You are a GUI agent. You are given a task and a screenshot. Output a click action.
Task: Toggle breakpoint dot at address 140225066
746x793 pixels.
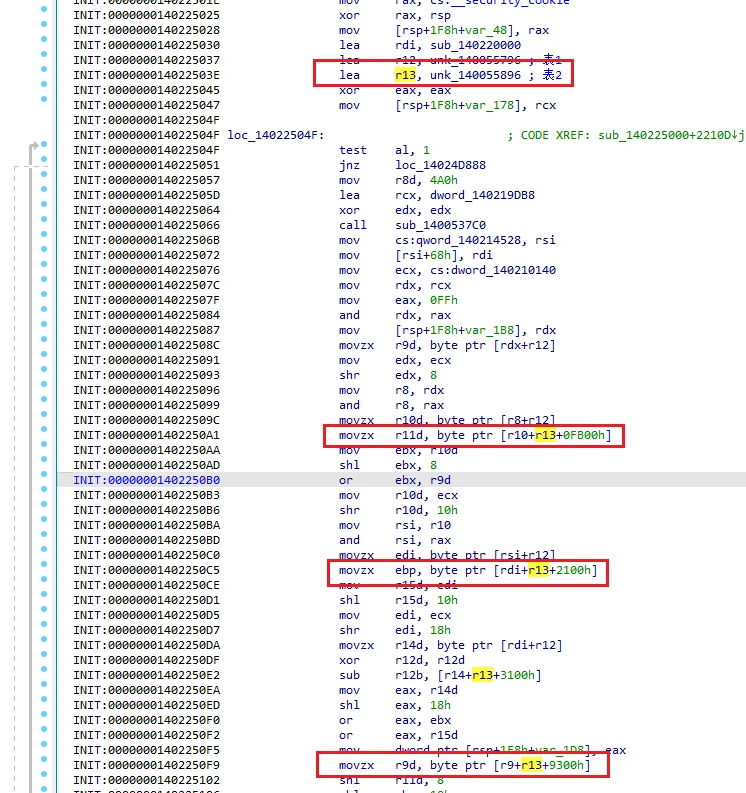pos(44,219)
